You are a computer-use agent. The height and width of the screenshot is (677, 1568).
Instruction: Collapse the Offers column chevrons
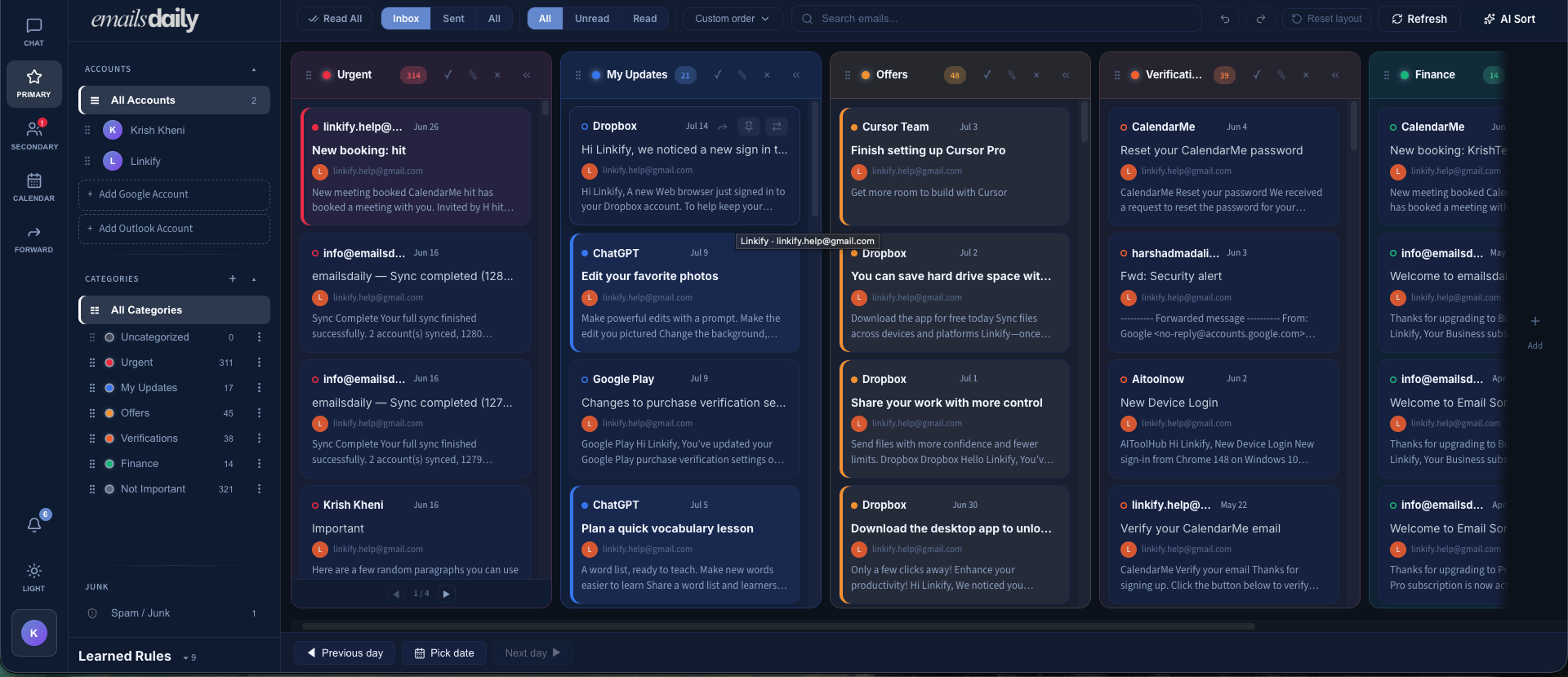coord(1066,75)
